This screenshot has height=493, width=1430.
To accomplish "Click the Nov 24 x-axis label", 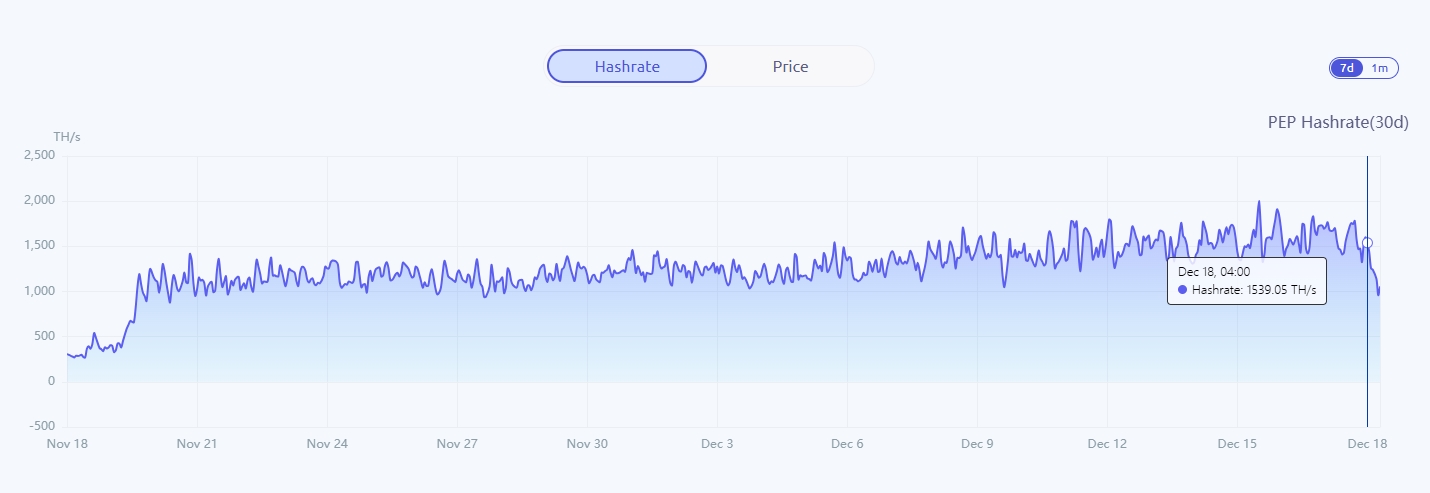I will pos(327,443).
